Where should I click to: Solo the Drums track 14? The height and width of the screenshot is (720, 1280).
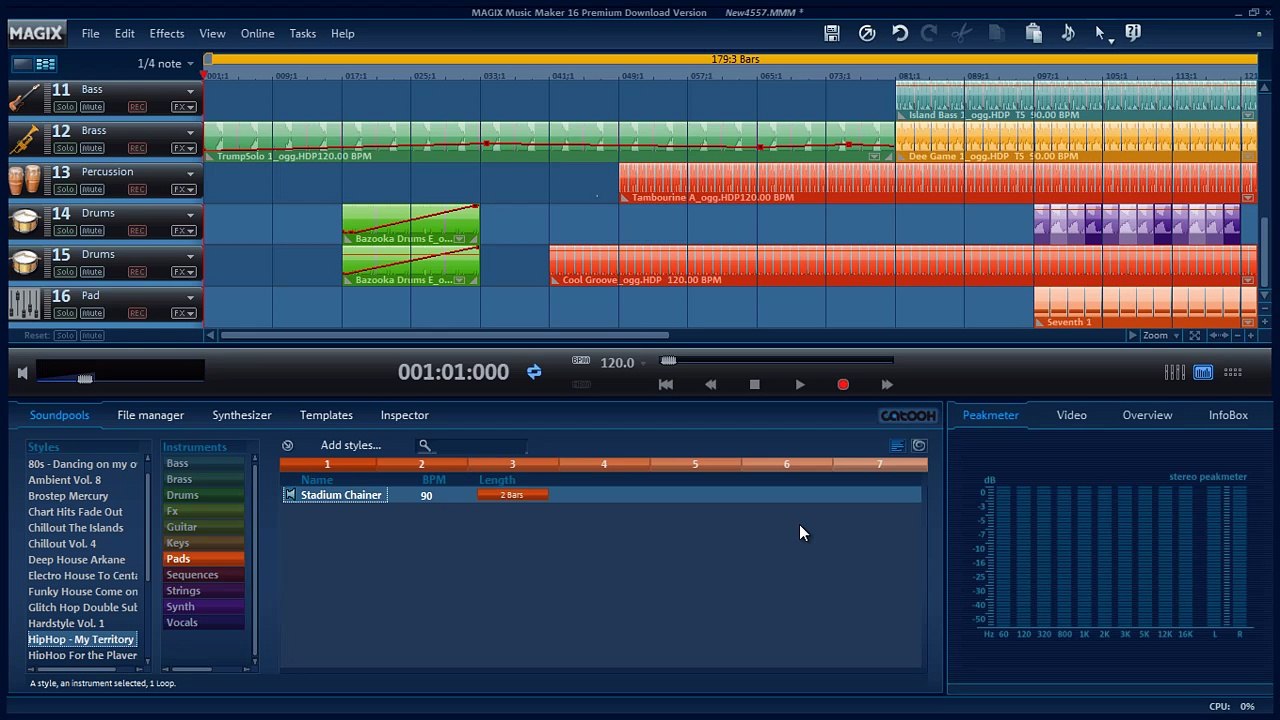click(x=65, y=230)
